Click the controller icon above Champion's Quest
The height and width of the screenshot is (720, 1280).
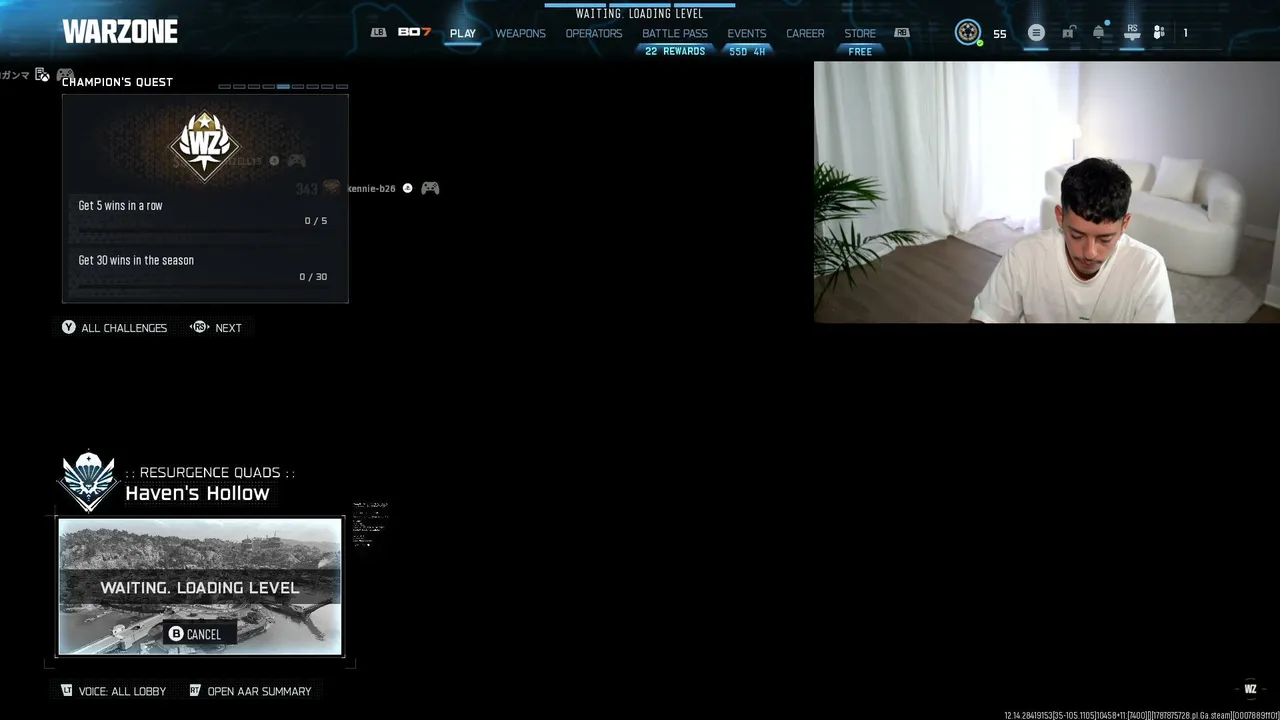click(x=65, y=75)
